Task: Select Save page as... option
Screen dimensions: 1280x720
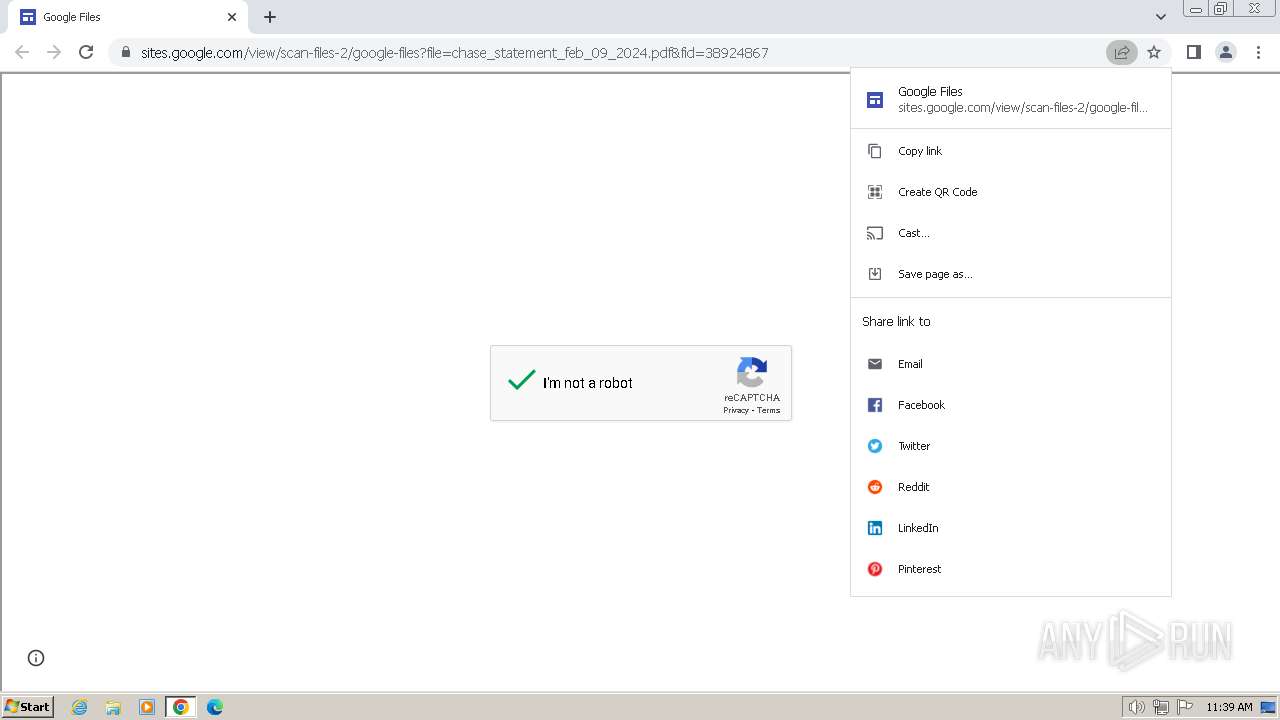Action: [x=1010, y=274]
